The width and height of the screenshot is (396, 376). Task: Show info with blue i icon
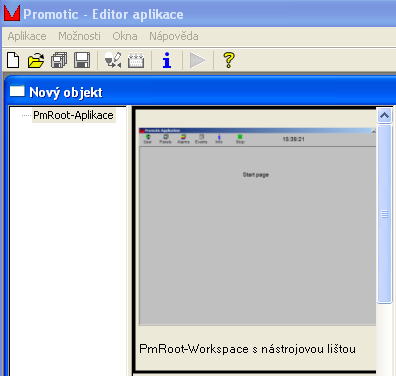coord(167,60)
